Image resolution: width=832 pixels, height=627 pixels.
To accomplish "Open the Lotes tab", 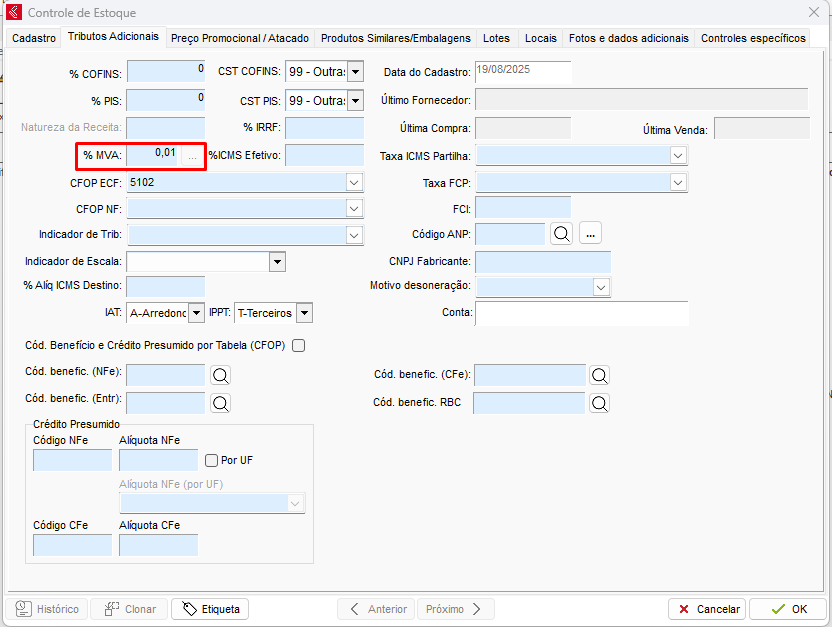I will pos(496,38).
